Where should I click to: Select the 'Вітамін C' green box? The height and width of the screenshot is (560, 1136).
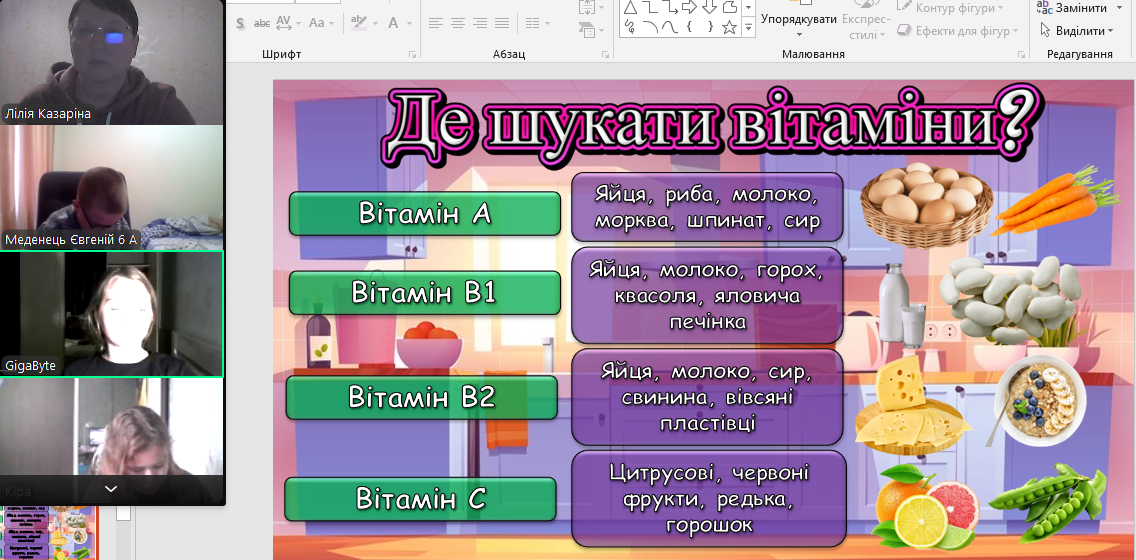(x=420, y=499)
